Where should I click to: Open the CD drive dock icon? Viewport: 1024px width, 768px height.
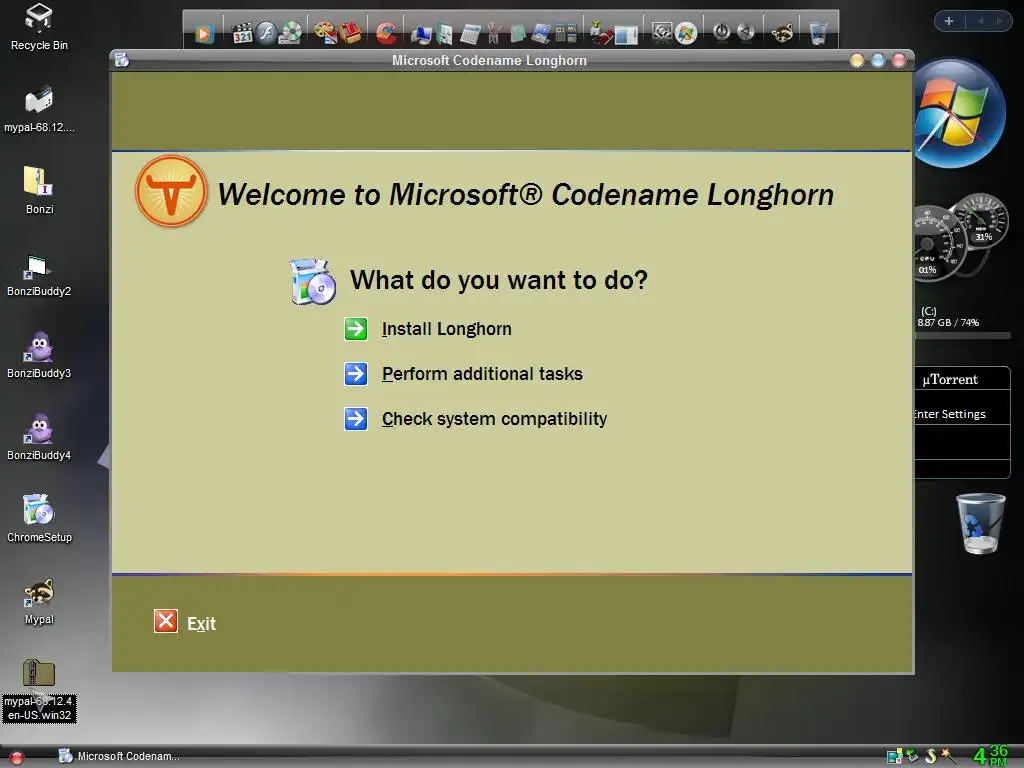pyautogui.click(x=291, y=33)
